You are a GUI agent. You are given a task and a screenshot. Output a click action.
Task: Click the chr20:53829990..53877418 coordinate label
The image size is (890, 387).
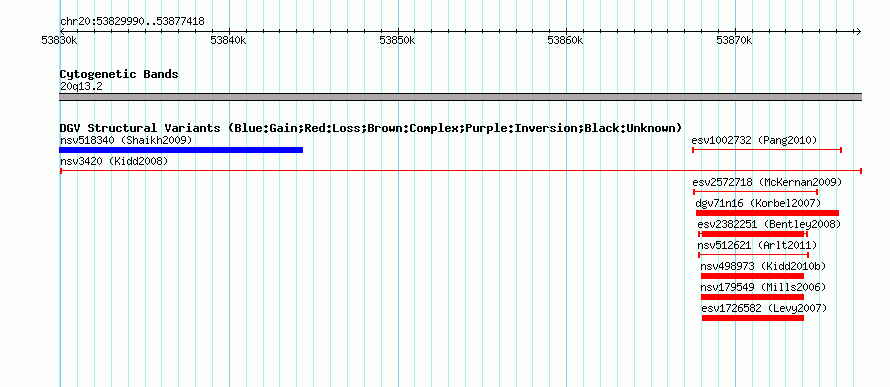(x=132, y=22)
